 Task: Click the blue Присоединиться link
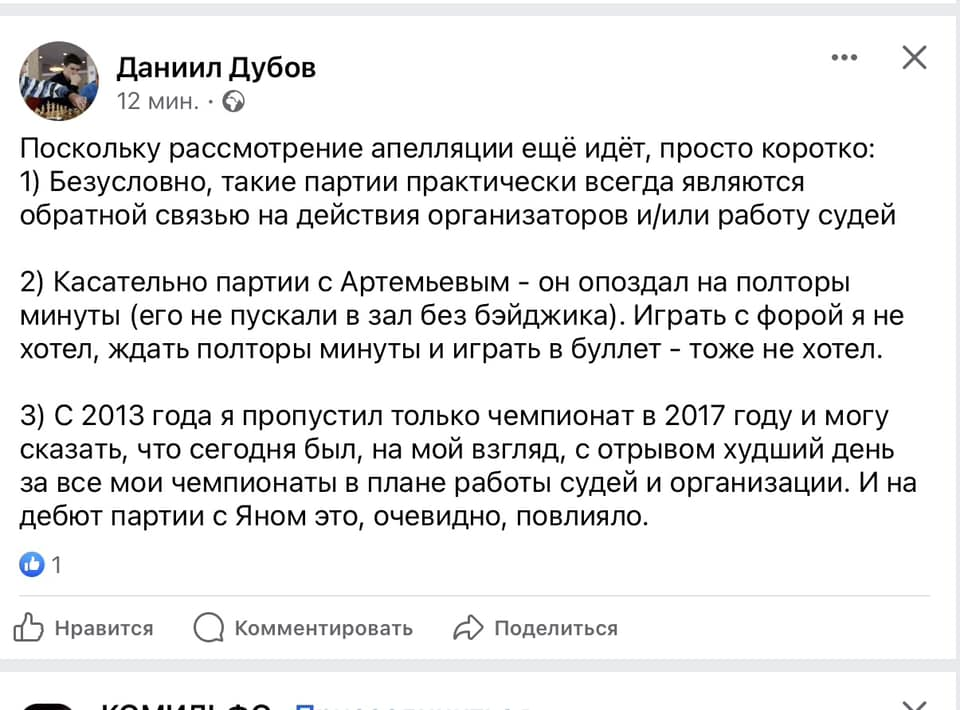click(x=410, y=705)
